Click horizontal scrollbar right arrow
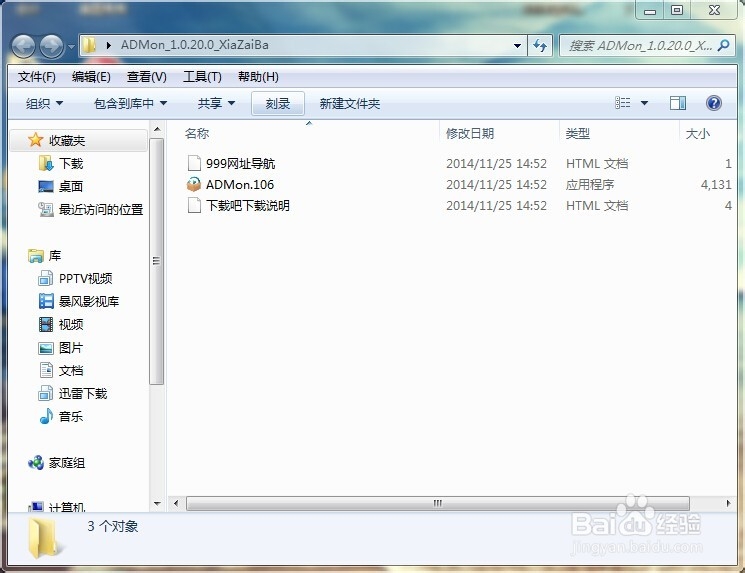The height and width of the screenshot is (573, 745). point(728,503)
